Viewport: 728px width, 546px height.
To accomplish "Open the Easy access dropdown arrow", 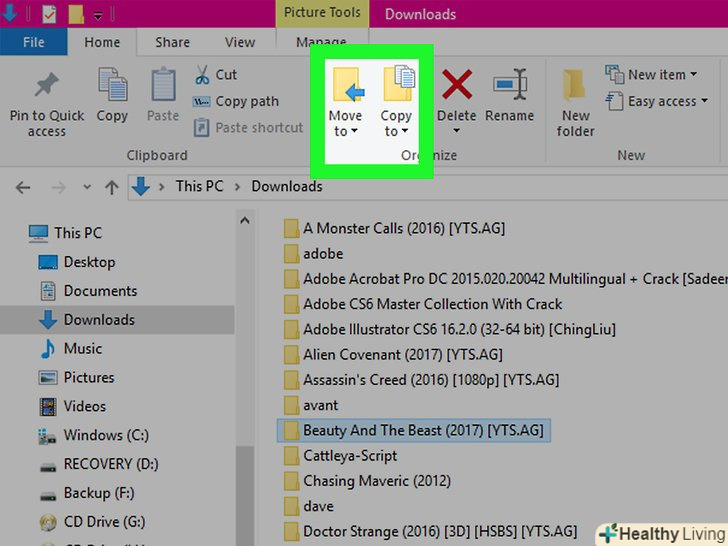I will [704, 101].
